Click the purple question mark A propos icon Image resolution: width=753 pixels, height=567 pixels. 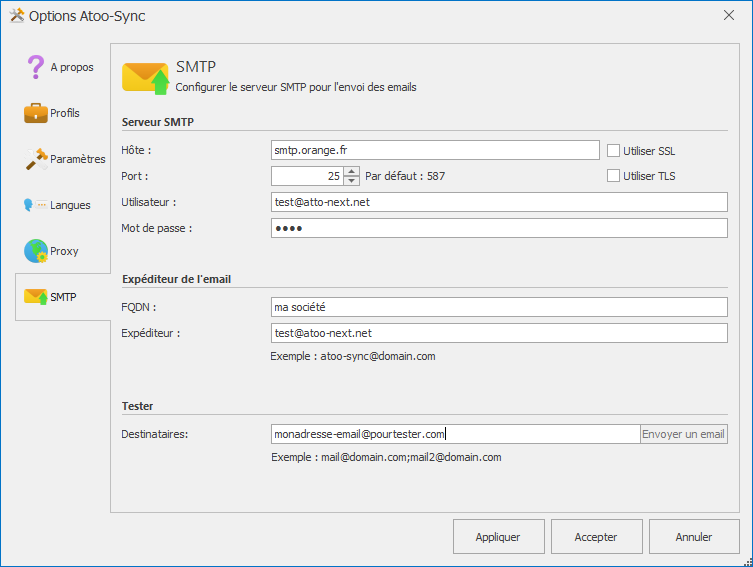(x=36, y=67)
